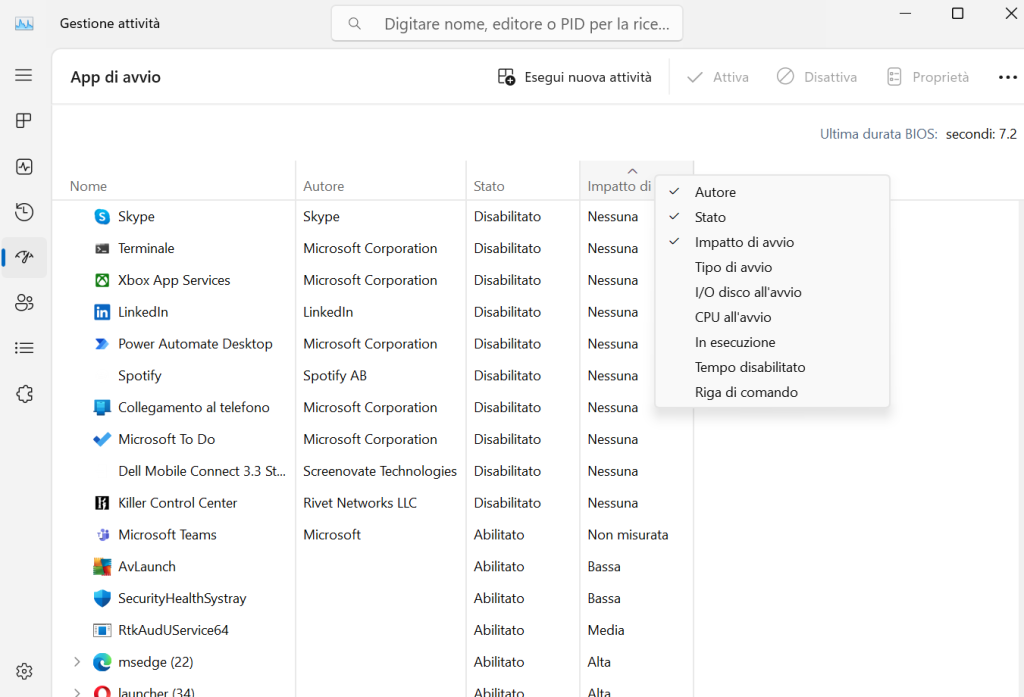Click the Microsoft To Do checkmark icon
This screenshot has height=697, width=1024.
[x=102, y=439]
